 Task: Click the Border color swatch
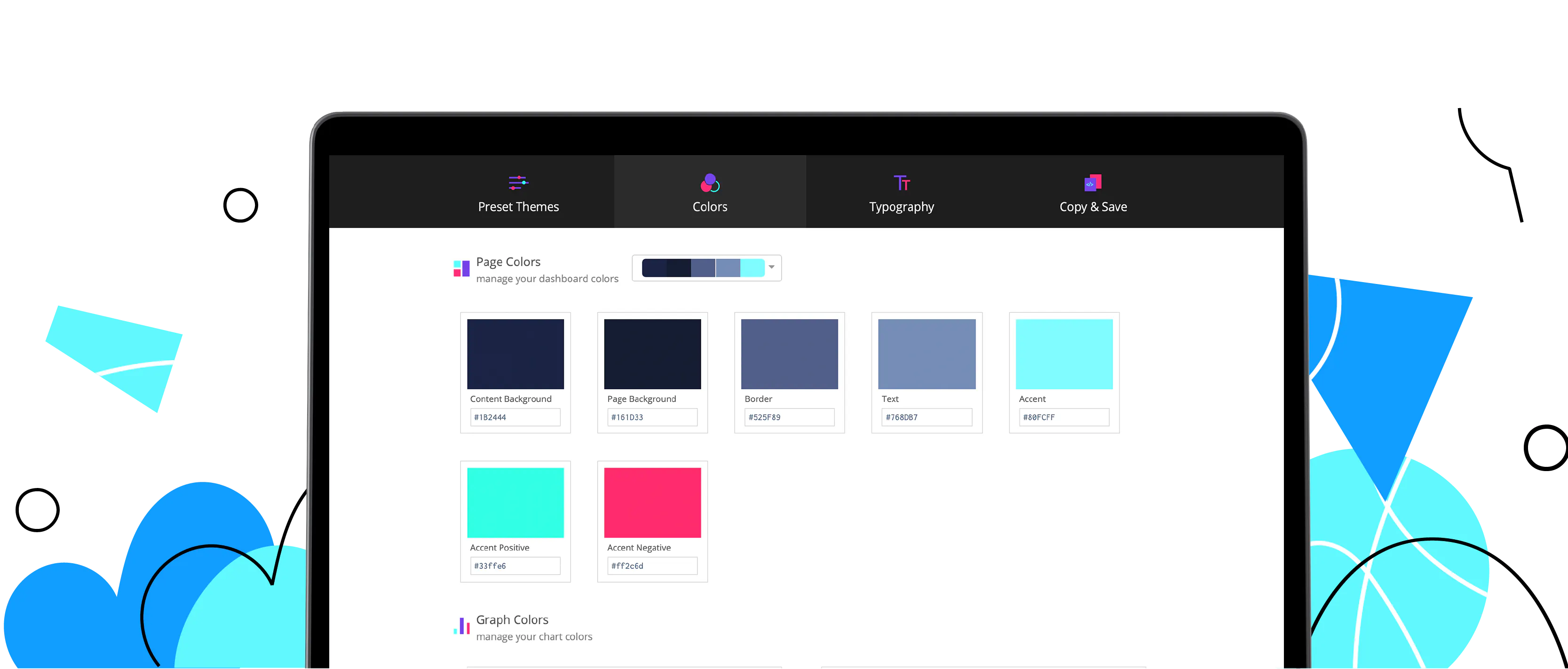(x=789, y=354)
